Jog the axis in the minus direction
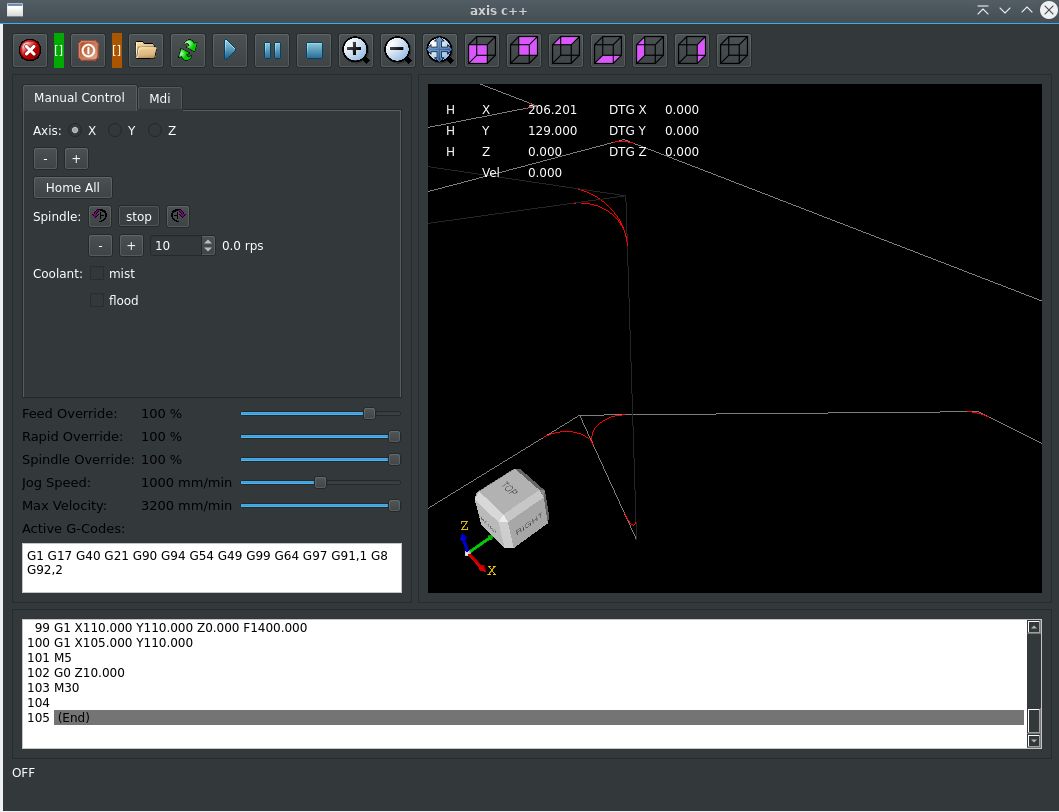1059x812 pixels. click(x=45, y=159)
